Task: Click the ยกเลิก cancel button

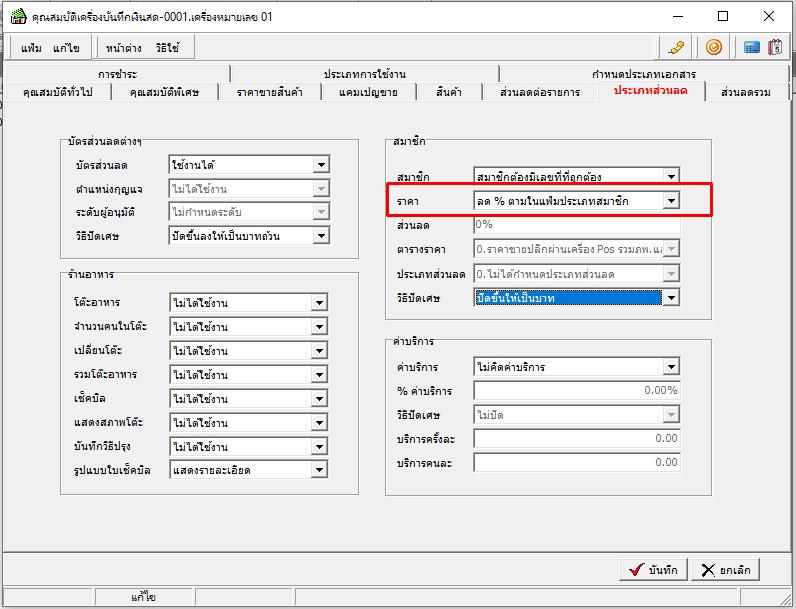Action: (x=725, y=570)
